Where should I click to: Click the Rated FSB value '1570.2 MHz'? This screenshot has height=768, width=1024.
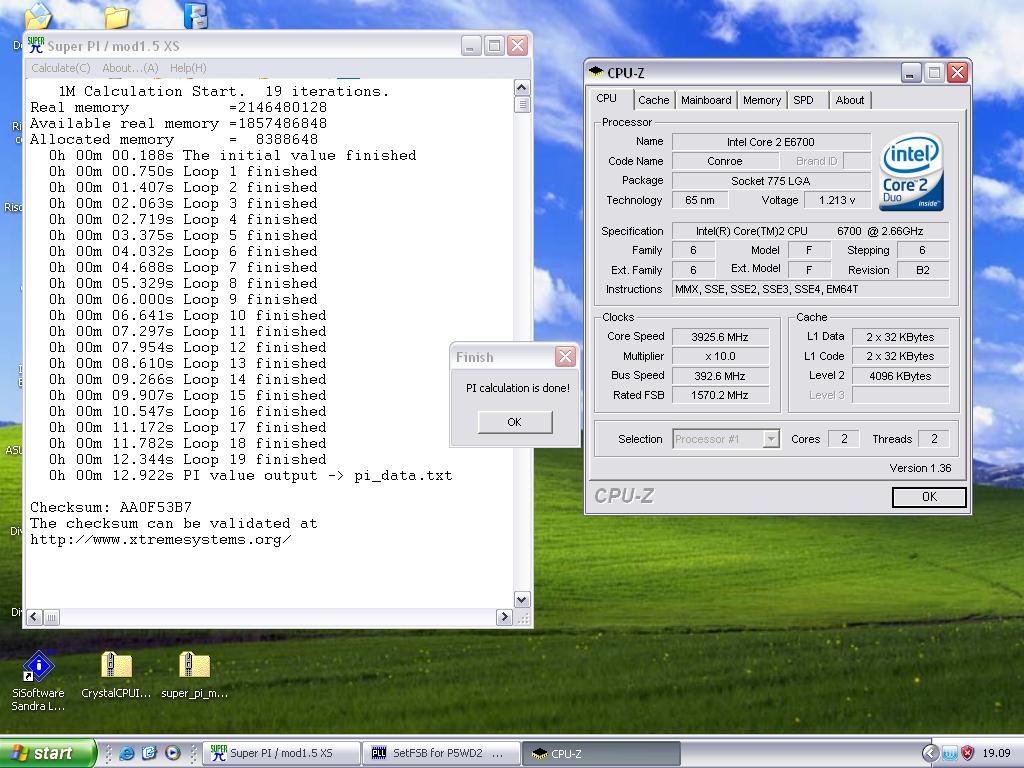[x=720, y=395]
